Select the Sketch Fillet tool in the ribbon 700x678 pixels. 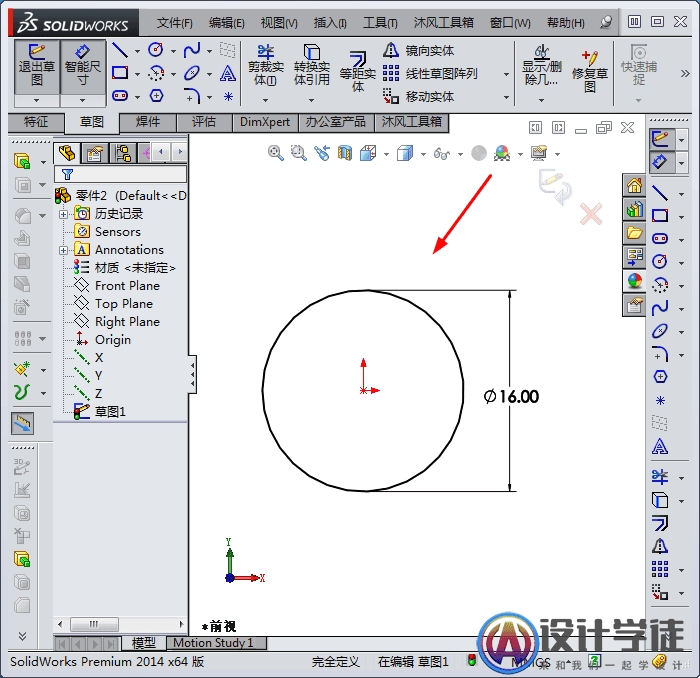(192, 96)
